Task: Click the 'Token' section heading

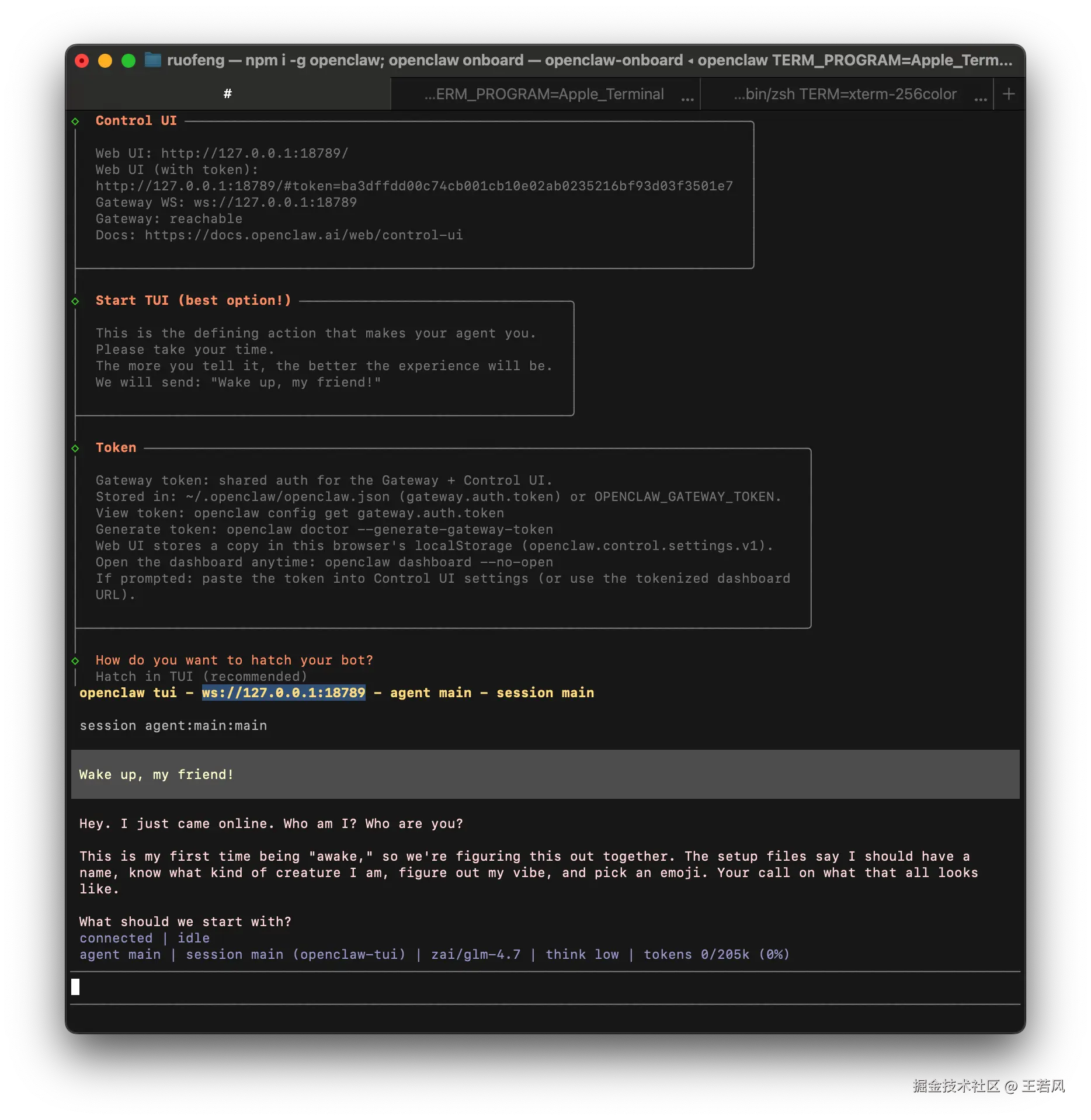Action: [x=116, y=447]
